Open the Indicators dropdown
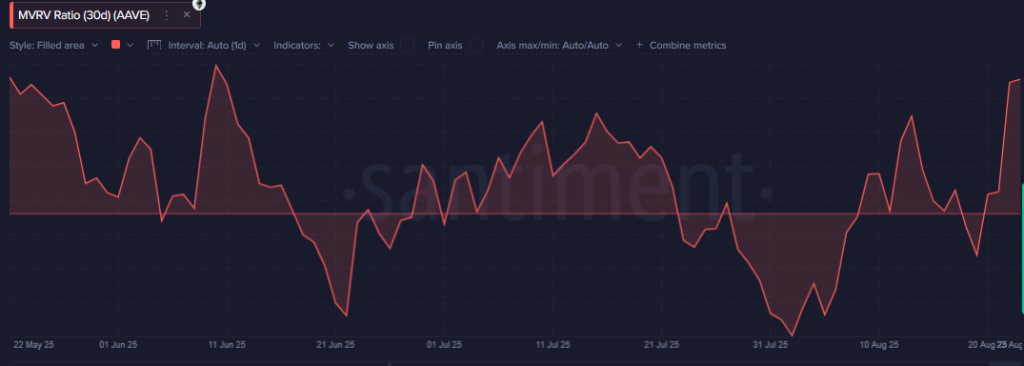1024x366 pixels. tap(304, 45)
